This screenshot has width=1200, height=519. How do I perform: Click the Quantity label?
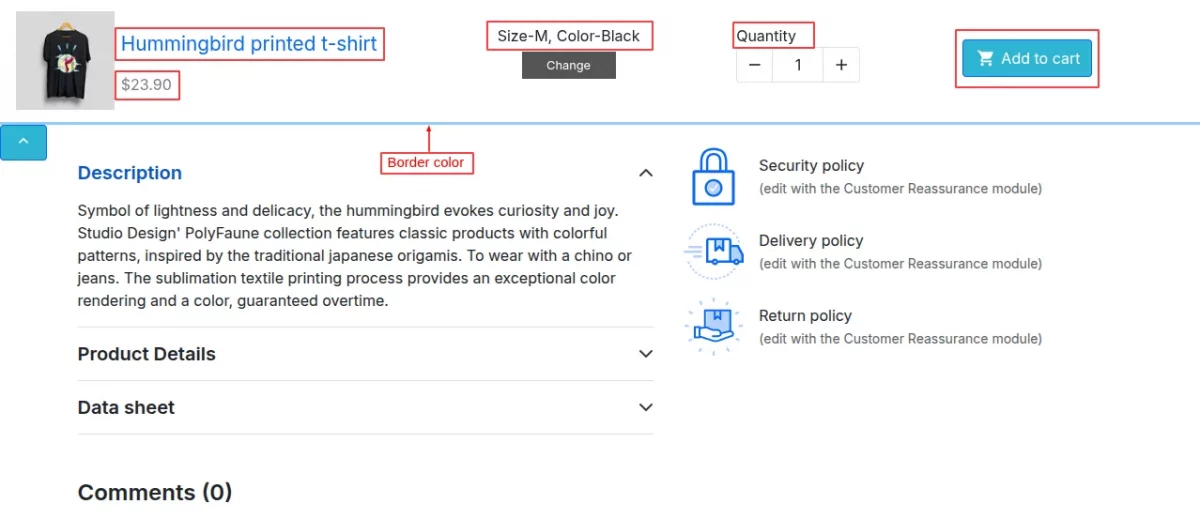click(x=766, y=36)
